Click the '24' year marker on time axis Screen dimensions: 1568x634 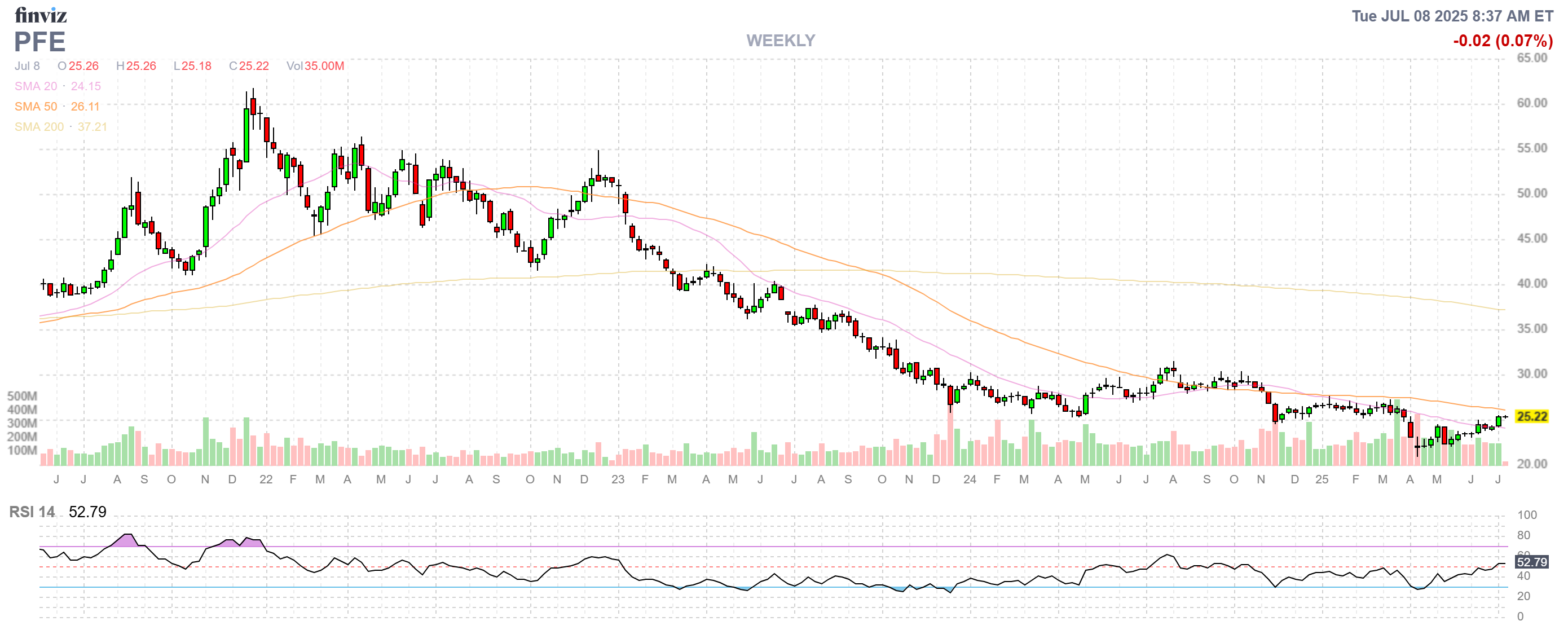pos(970,479)
